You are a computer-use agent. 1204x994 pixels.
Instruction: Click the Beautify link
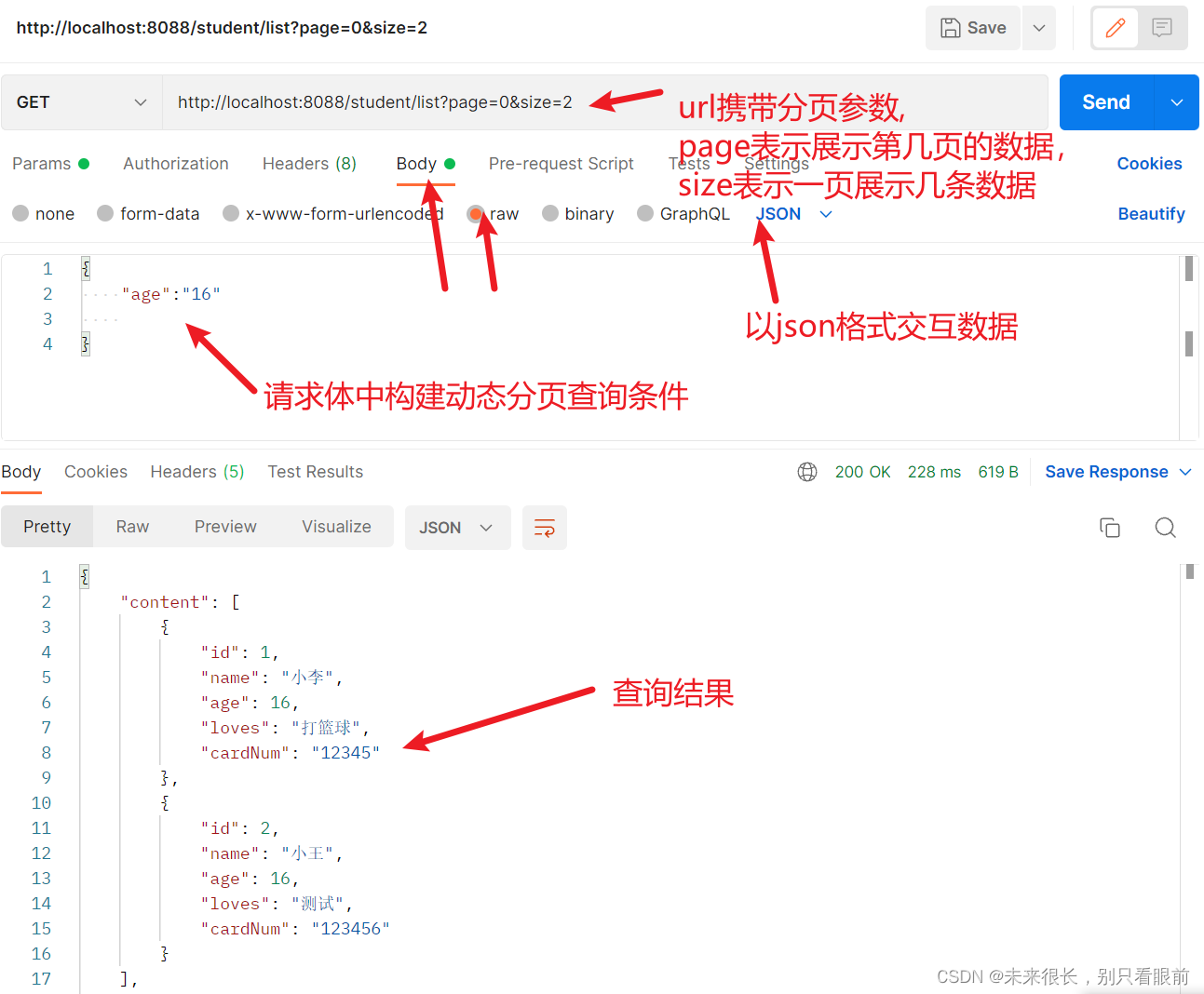tap(1151, 213)
